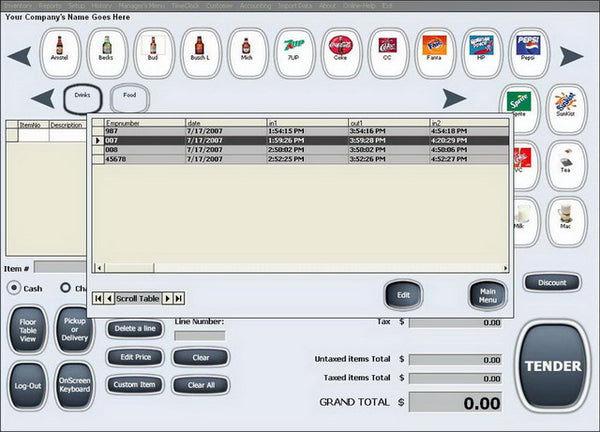The width and height of the screenshot is (600, 432).
Task: Add a Pepsi to the order
Action: (527, 48)
